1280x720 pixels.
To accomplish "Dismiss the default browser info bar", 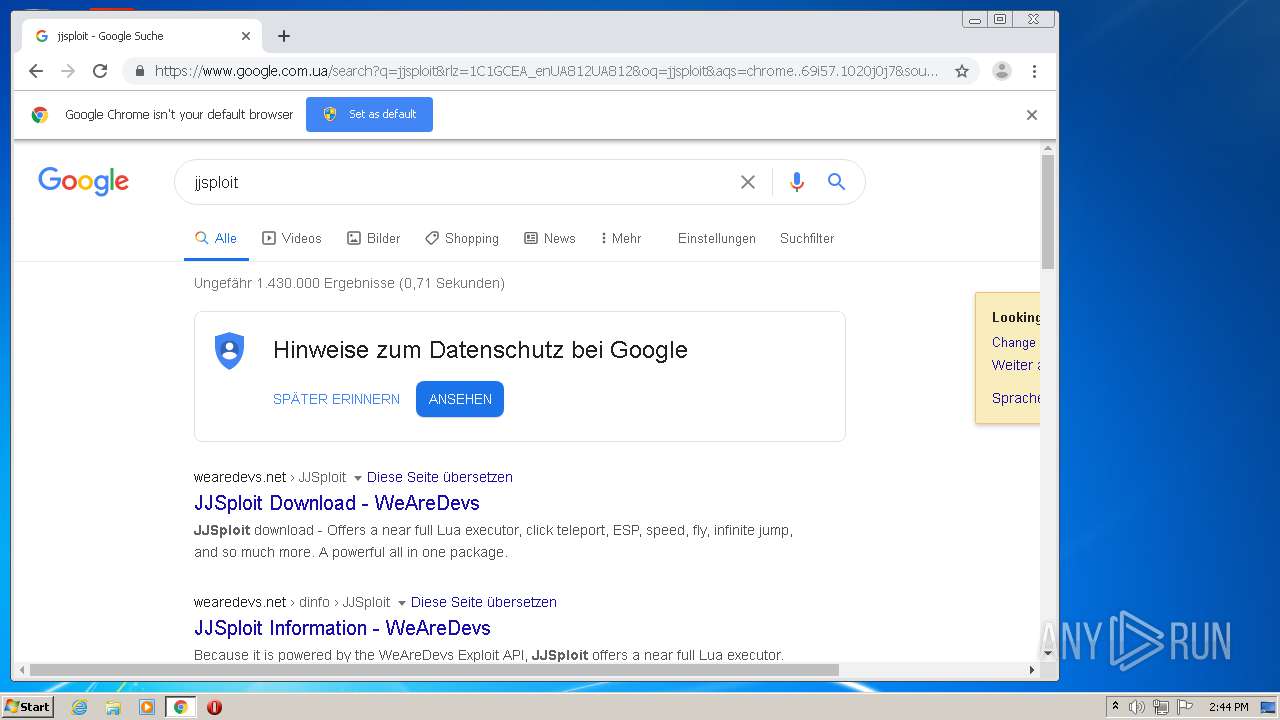I will pos(1032,115).
